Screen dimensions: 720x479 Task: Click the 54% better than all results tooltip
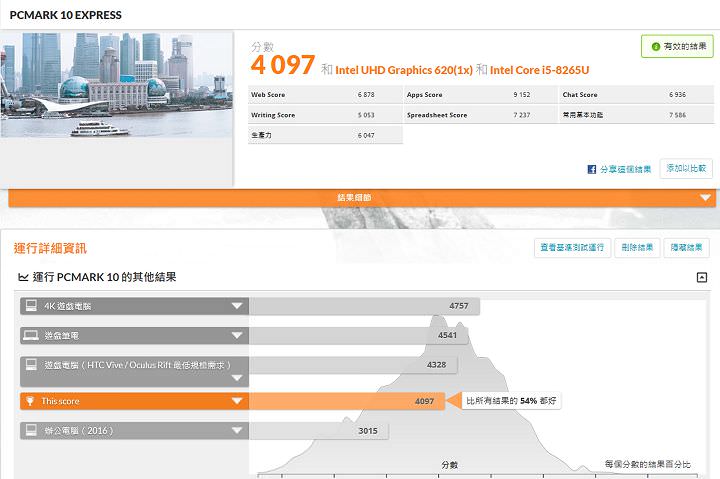tap(511, 401)
